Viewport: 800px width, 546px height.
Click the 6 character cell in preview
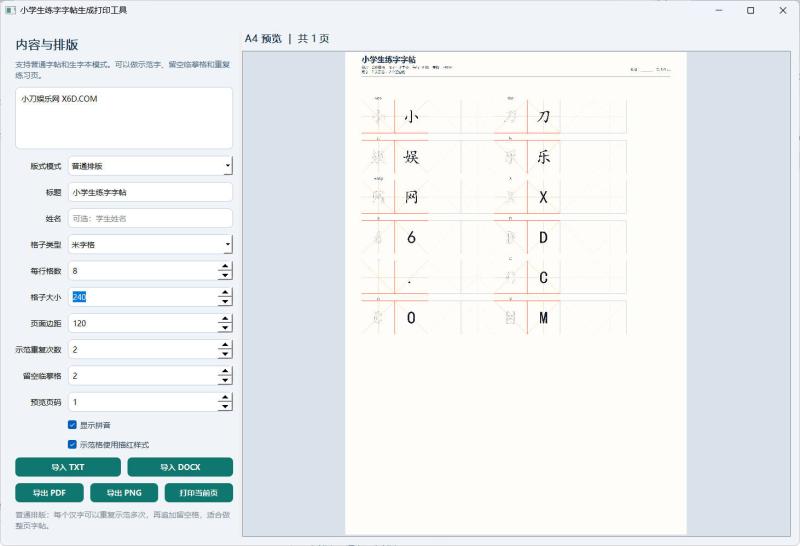tap(411, 237)
